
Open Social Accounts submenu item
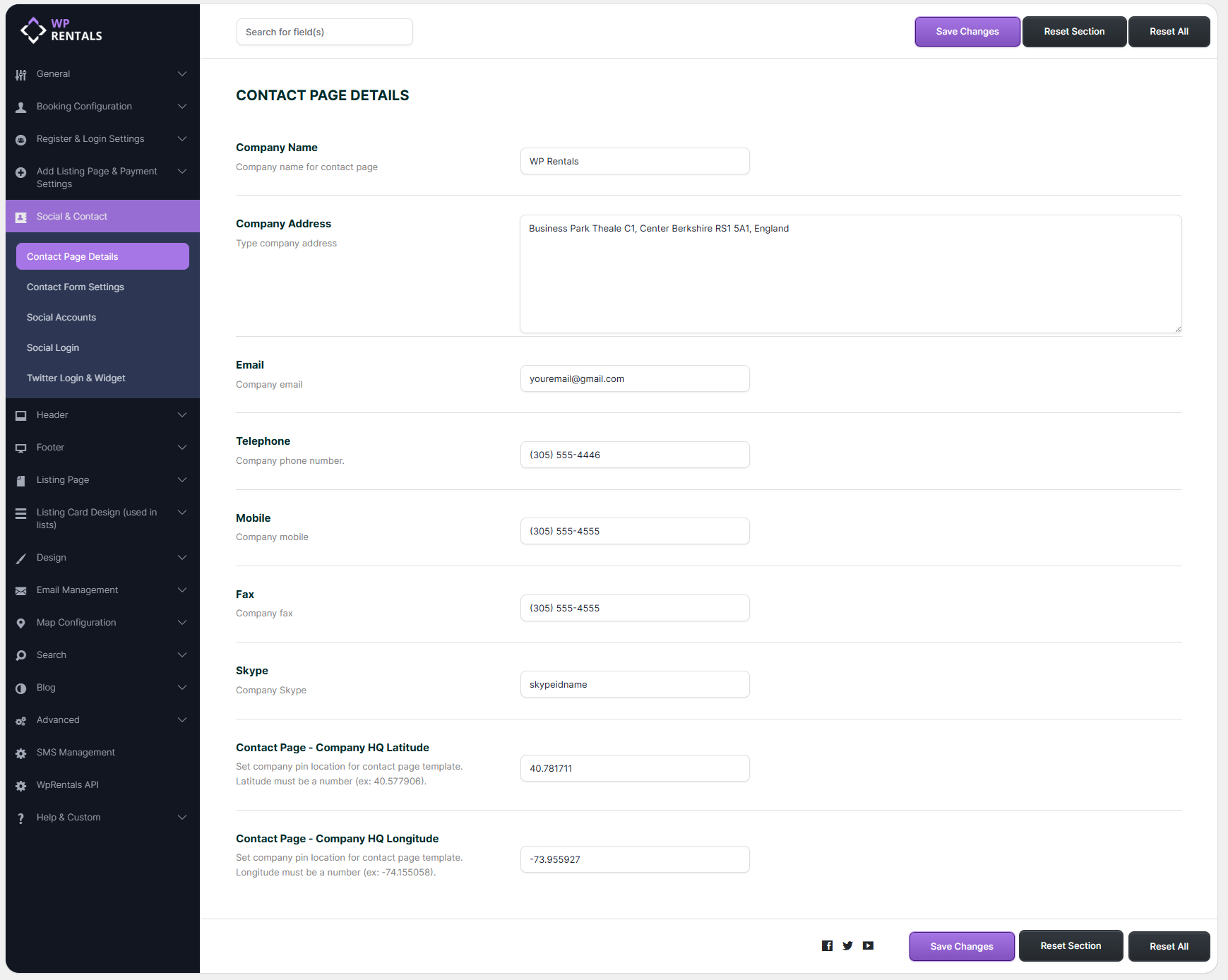tap(61, 318)
